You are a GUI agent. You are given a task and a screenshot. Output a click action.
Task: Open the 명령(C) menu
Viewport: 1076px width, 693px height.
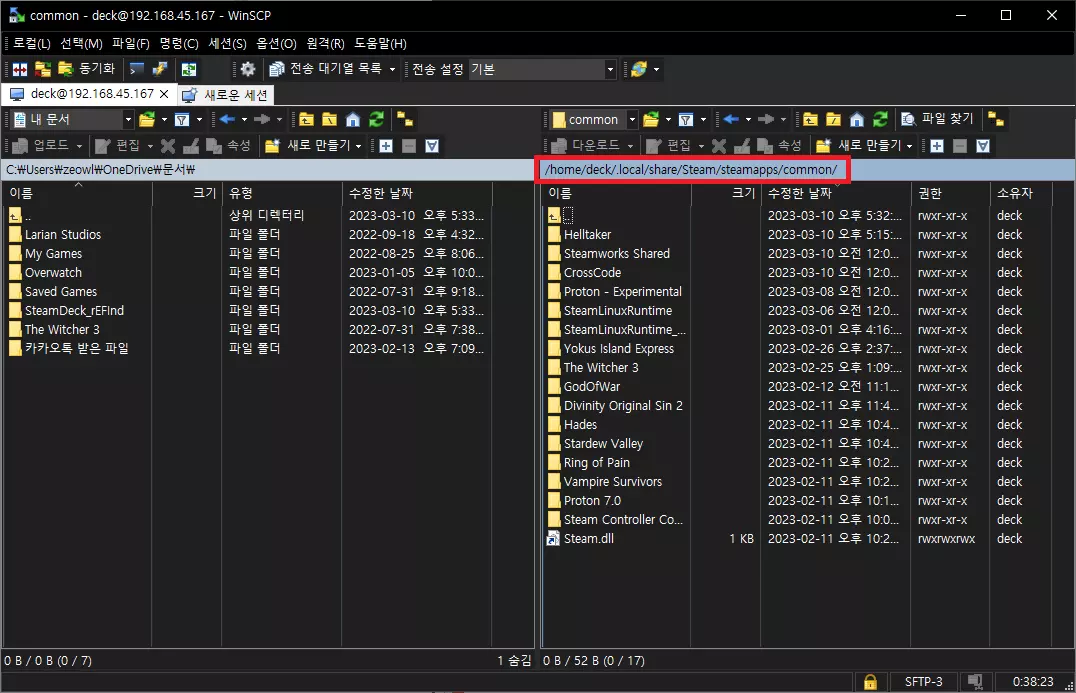[178, 43]
